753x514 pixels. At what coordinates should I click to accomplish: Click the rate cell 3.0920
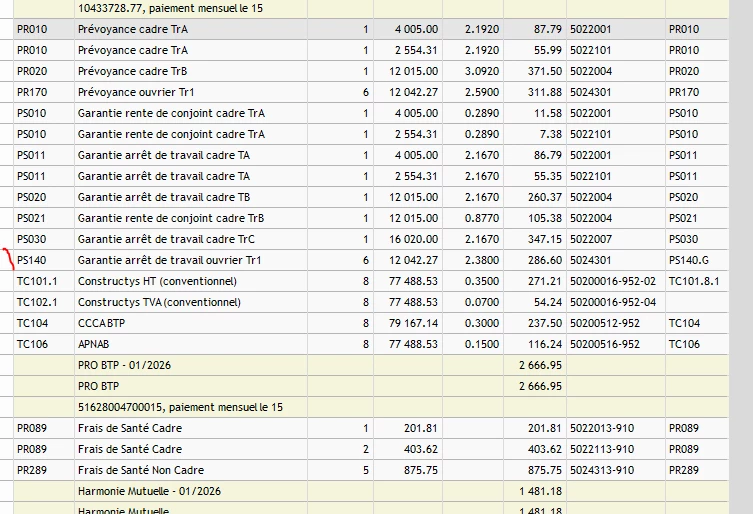click(x=473, y=71)
